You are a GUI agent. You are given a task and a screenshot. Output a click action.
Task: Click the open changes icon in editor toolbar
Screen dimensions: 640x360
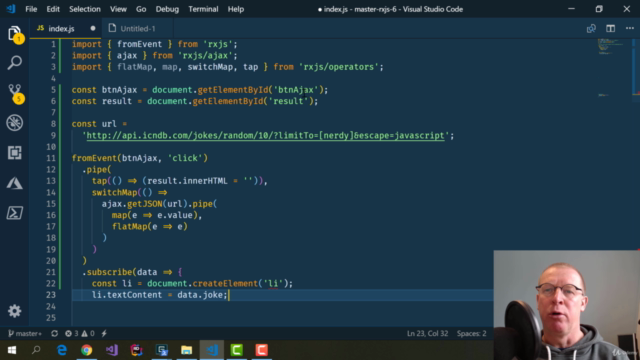pyautogui.click(x=591, y=29)
